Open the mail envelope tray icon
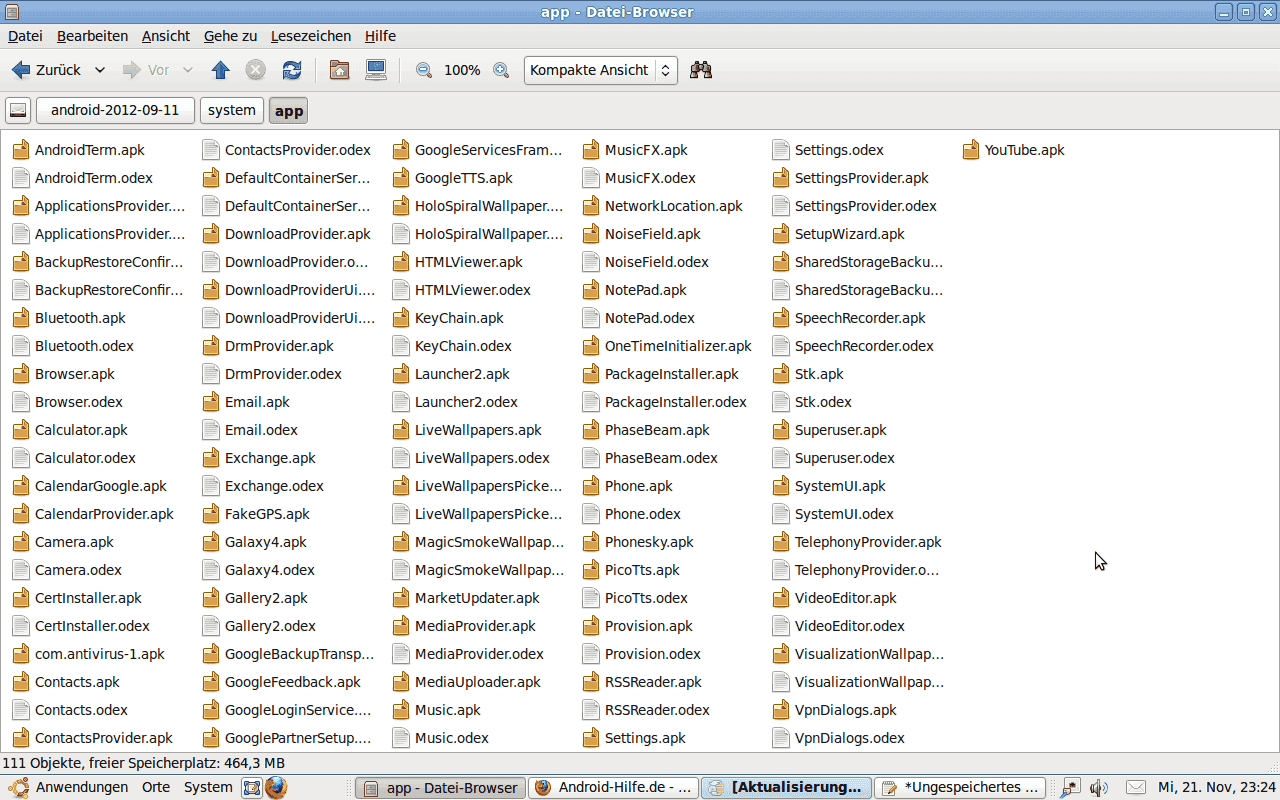 [x=1136, y=787]
